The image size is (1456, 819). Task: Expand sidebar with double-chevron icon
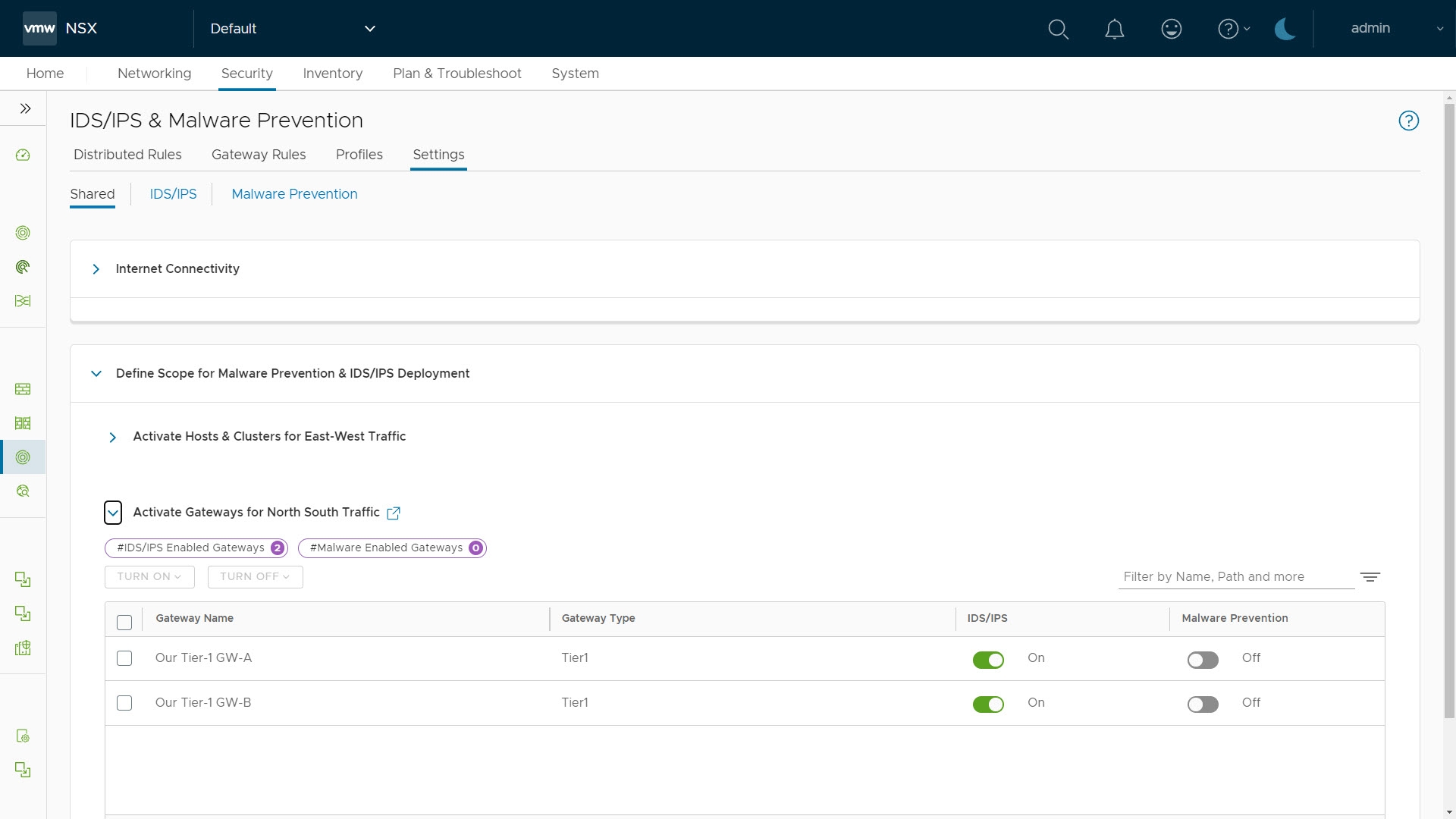tap(25, 108)
